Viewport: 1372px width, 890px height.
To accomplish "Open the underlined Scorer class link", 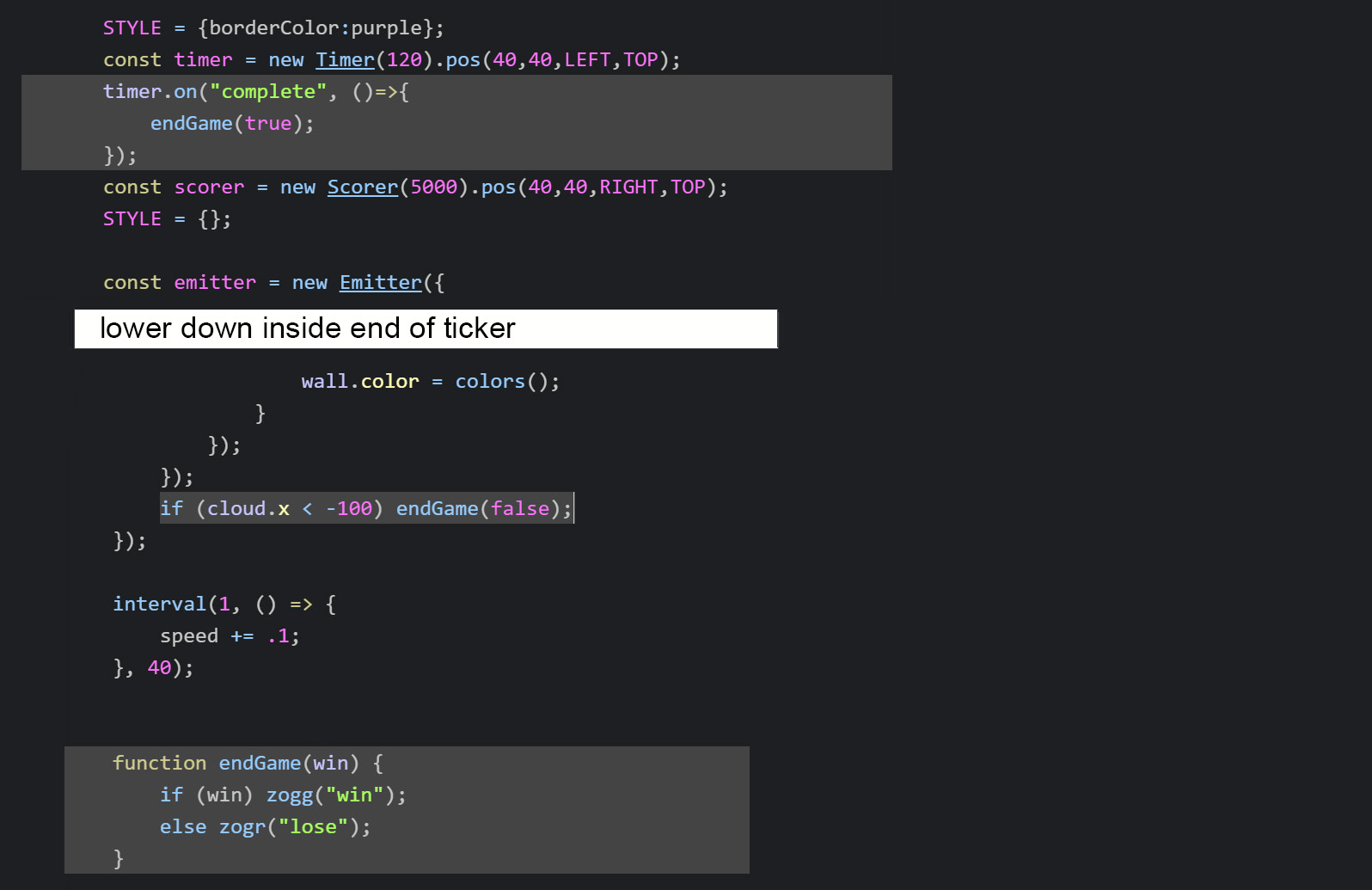I will pos(363,187).
